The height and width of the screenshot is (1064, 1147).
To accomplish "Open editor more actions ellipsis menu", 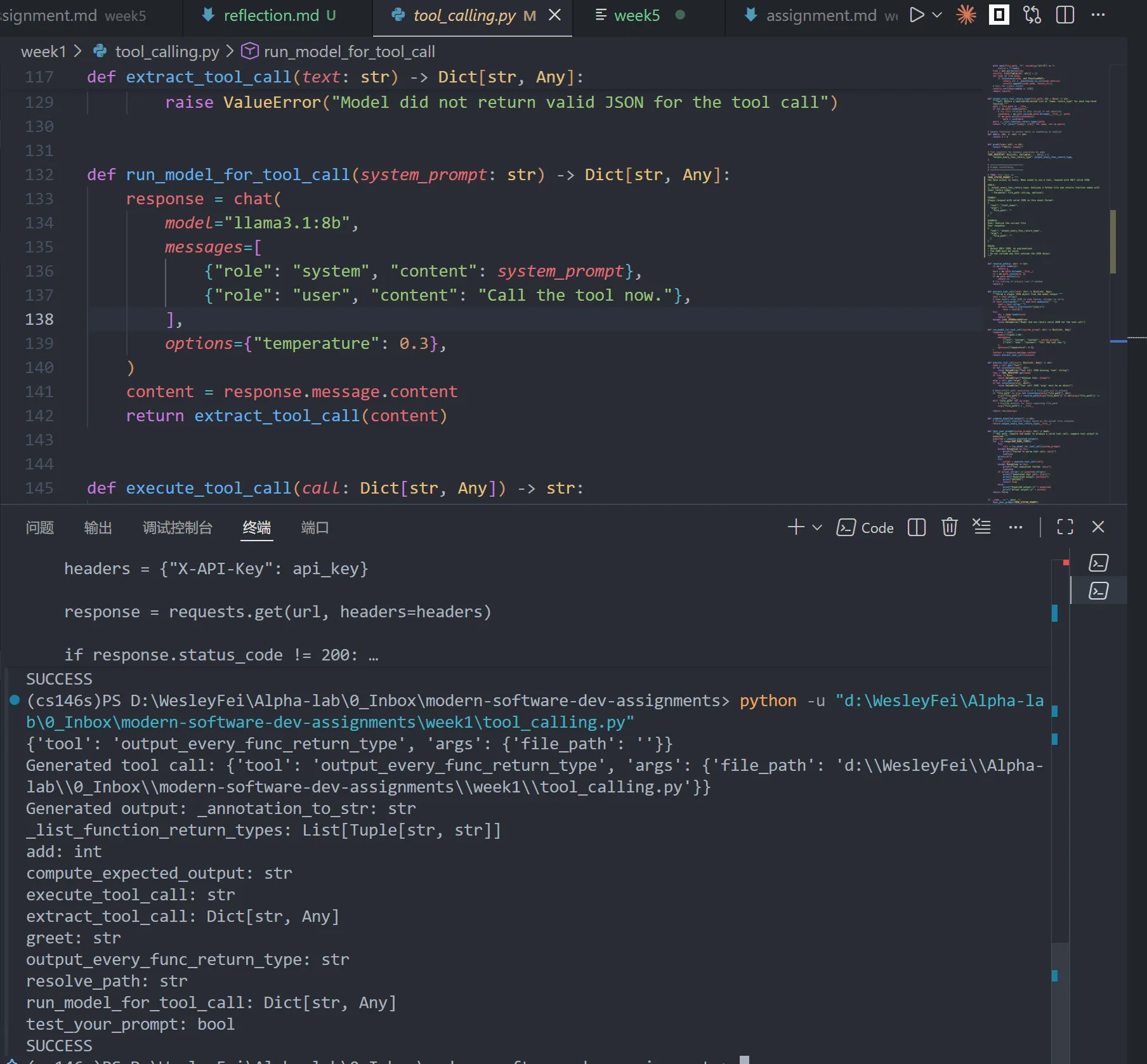I will [1098, 15].
